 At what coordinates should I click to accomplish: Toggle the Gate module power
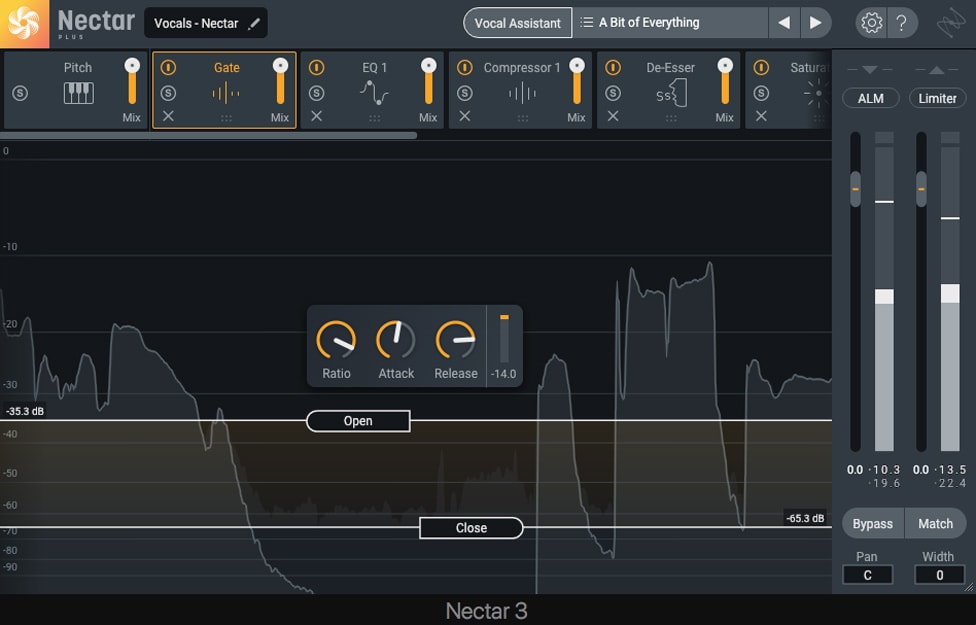tap(168, 67)
